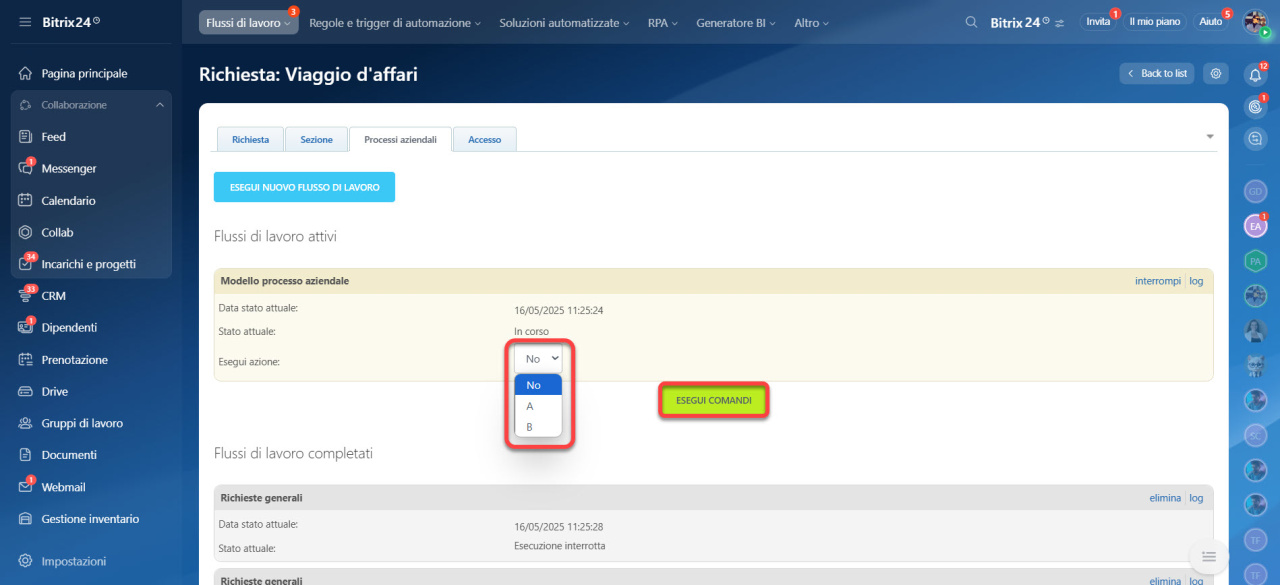
Task: Open the user profile avatar
Action: click(x=1256, y=22)
